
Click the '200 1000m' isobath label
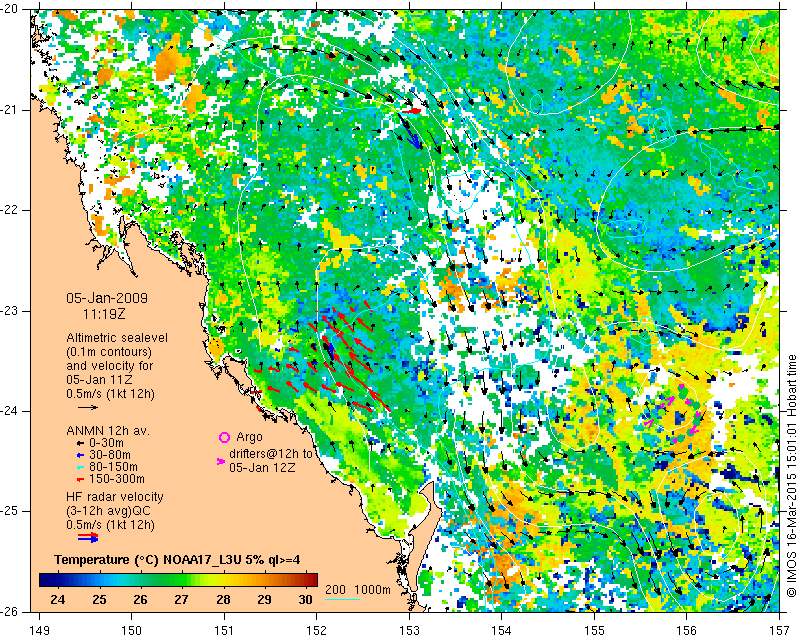tap(358, 590)
